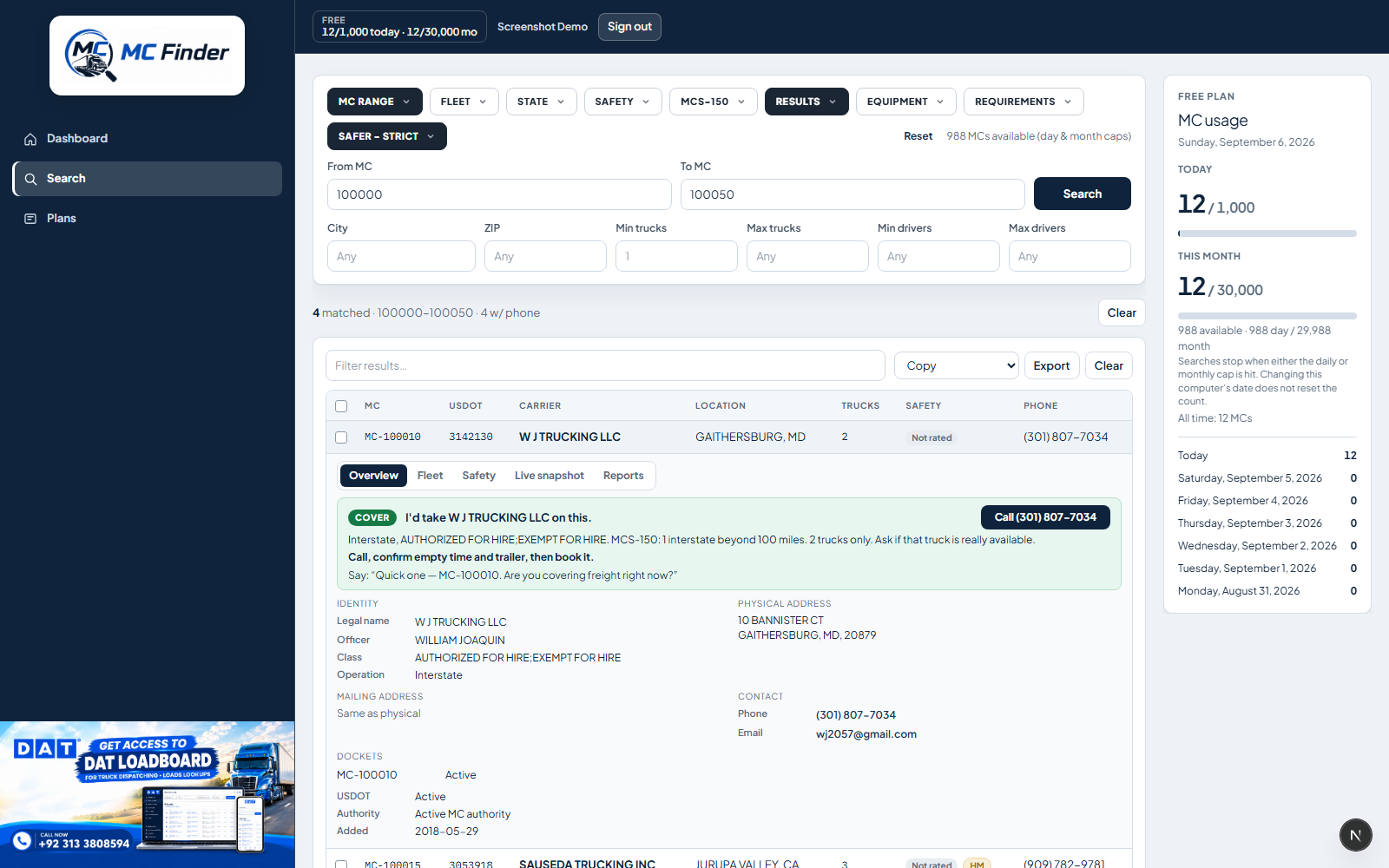The height and width of the screenshot is (868, 1389).
Task: Expand the REQUIREMENTS filter
Action: (x=1024, y=102)
